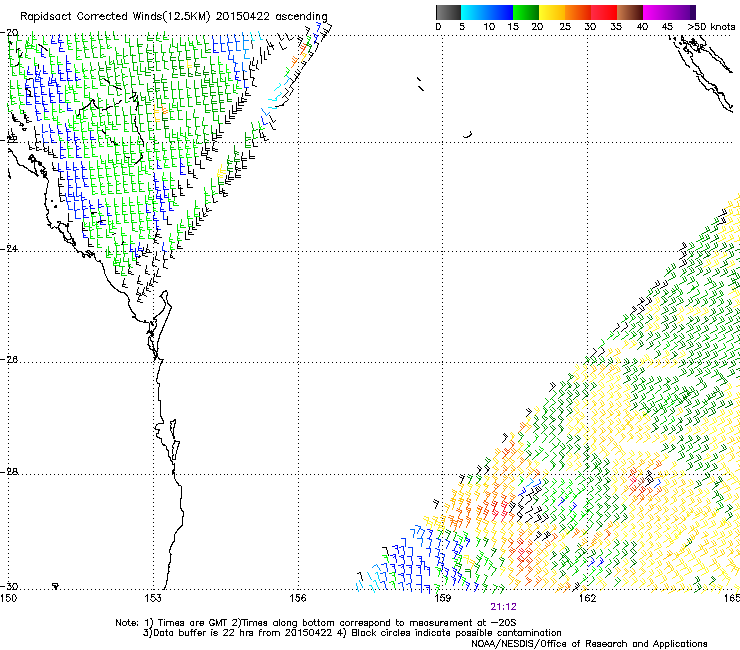740x650 pixels.
Task: Click the '>50 knots' legend label
Action: coord(711,27)
